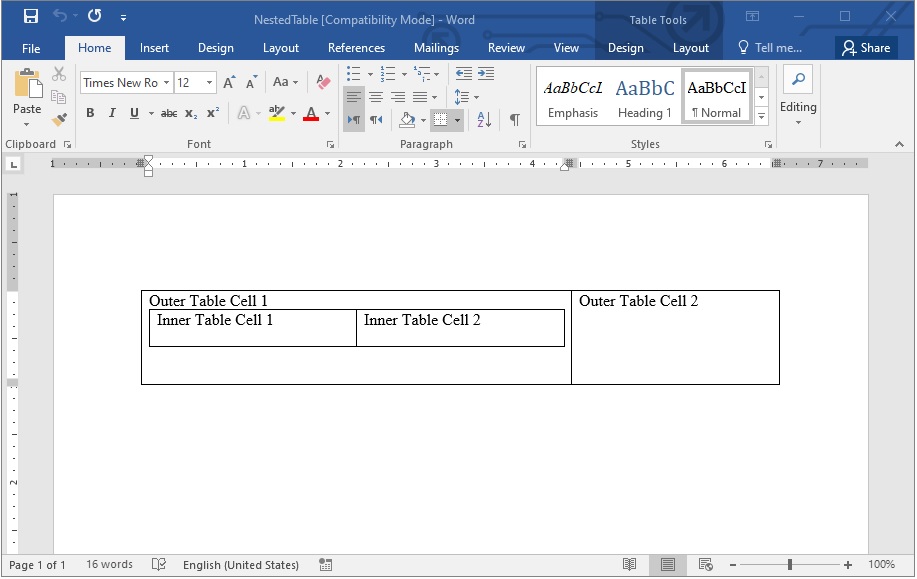Switch to the Mailings ribbon tab
This screenshot has height=579, width=917.
(x=436, y=47)
